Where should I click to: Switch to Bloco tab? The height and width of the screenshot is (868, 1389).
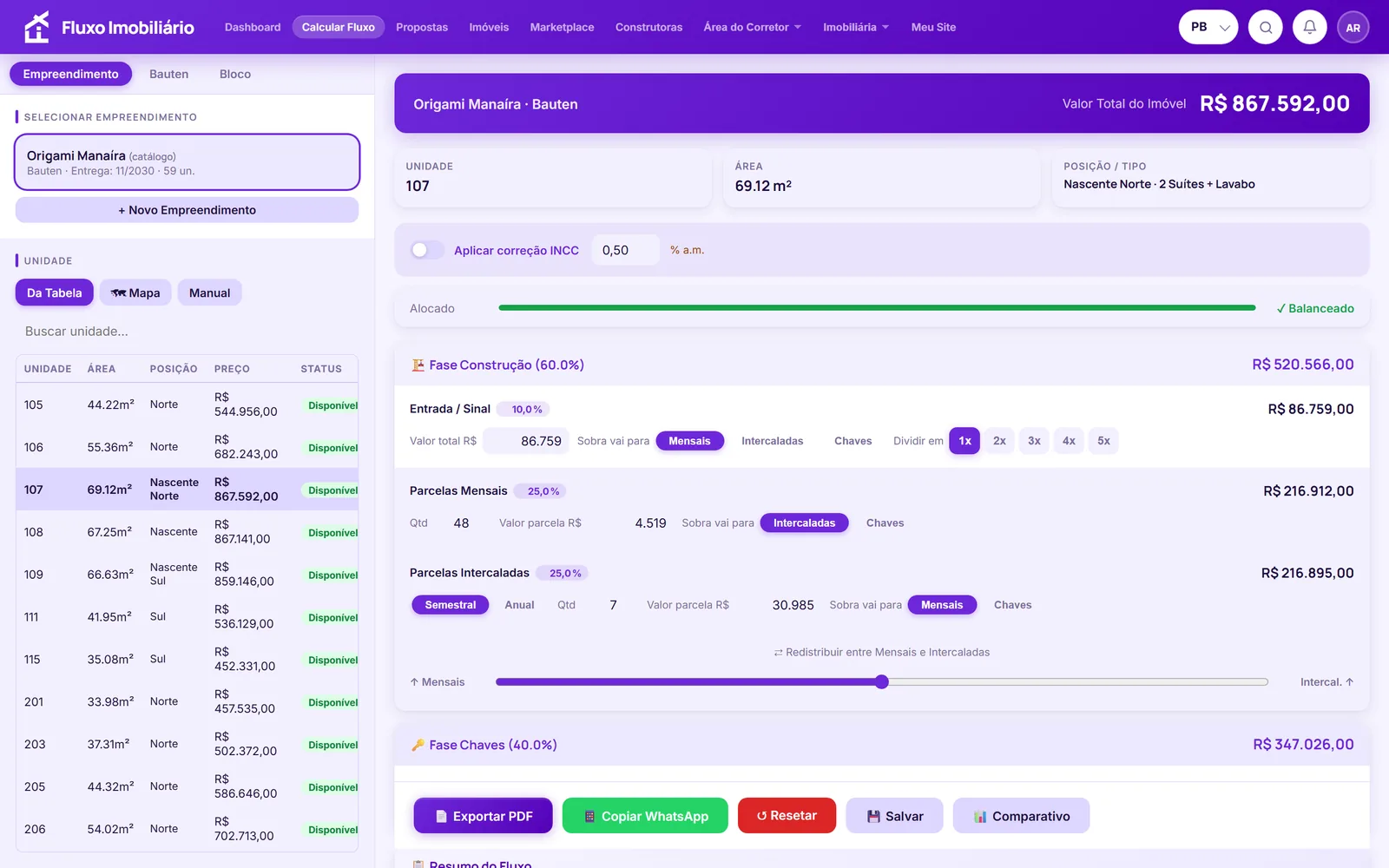tap(235, 74)
